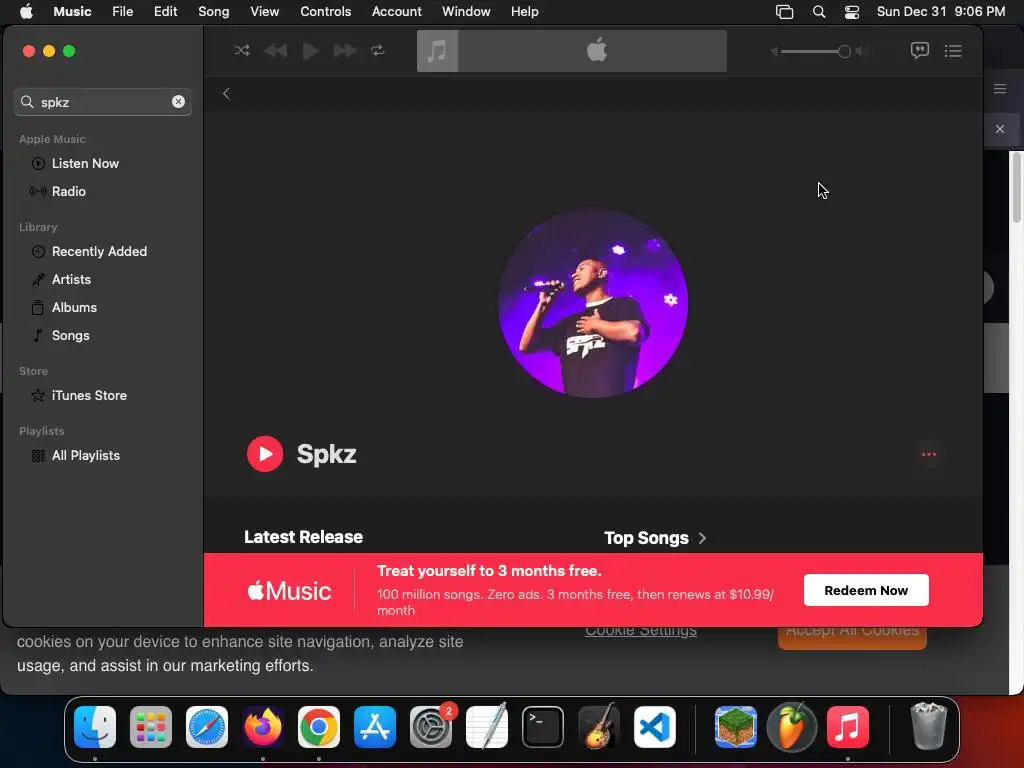Toggle shuffle in the playback toolbar

[x=242, y=50]
